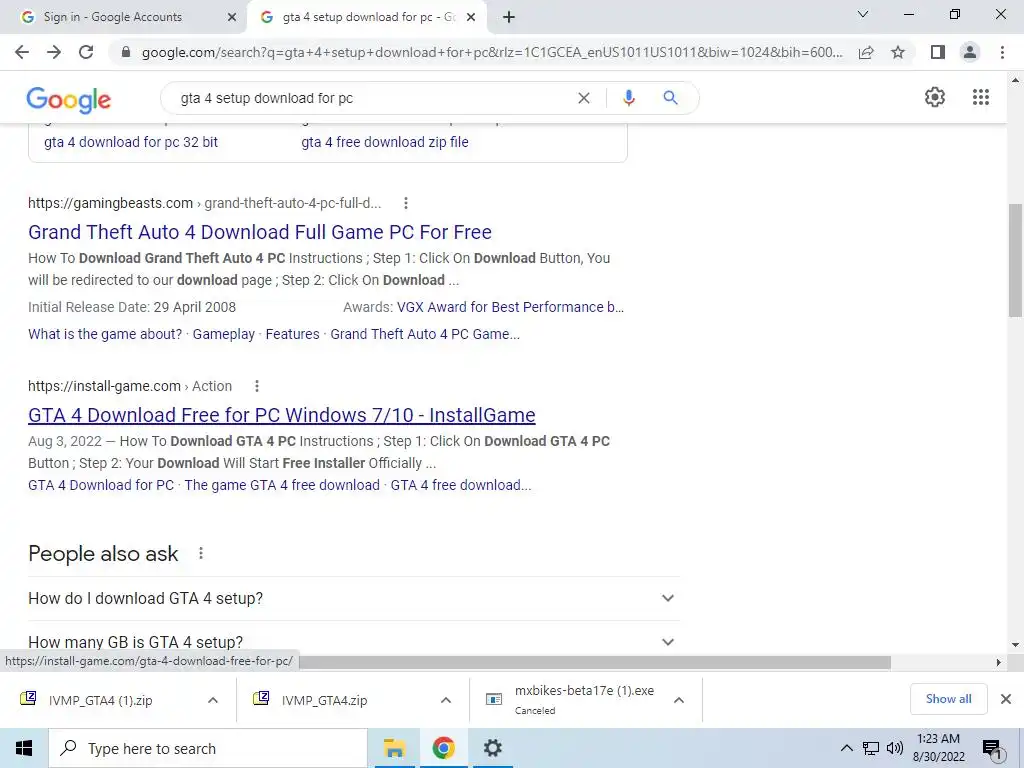1024x768 pixels.
Task: Reload the current page
Action: tap(86, 52)
